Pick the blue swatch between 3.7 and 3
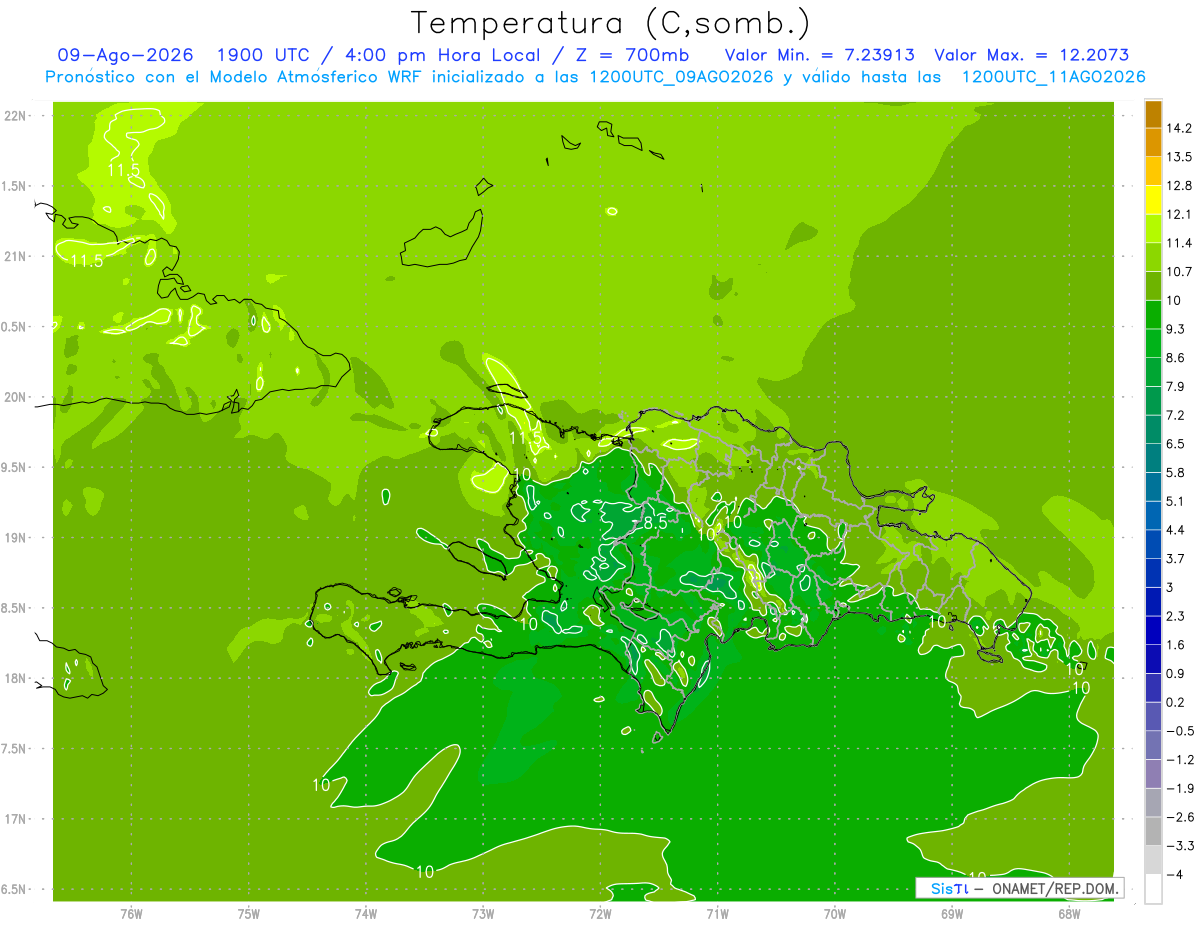The height and width of the screenshot is (927, 1200). pyautogui.click(x=1153, y=573)
